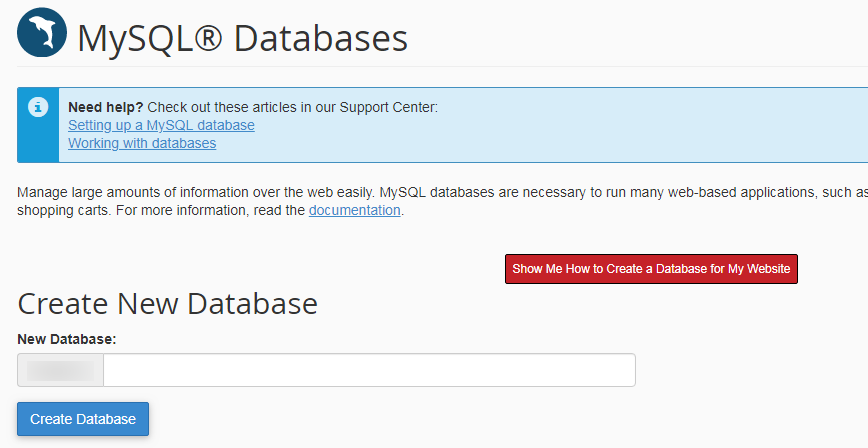Click the registered trademark symbol in title

[x=207, y=38]
